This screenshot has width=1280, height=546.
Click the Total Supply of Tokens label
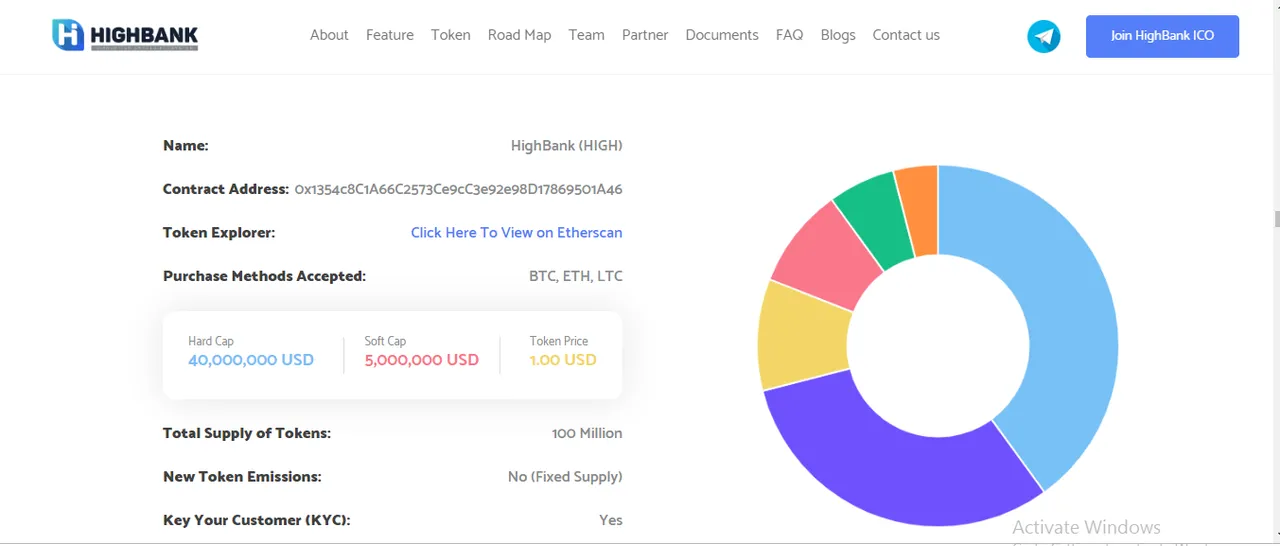pyautogui.click(x=247, y=433)
